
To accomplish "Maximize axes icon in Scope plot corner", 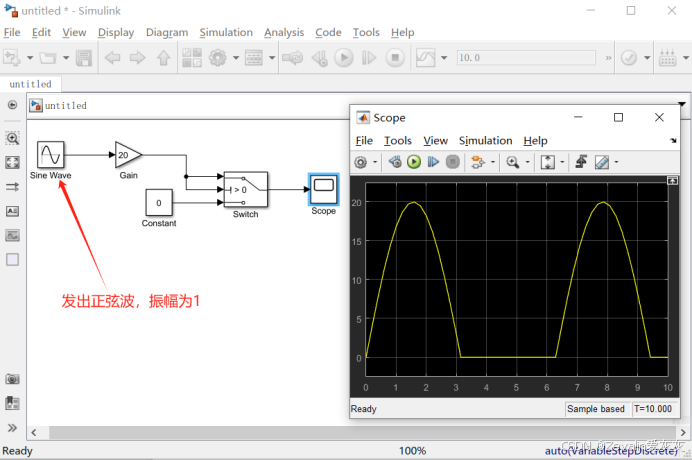I will pos(672,181).
